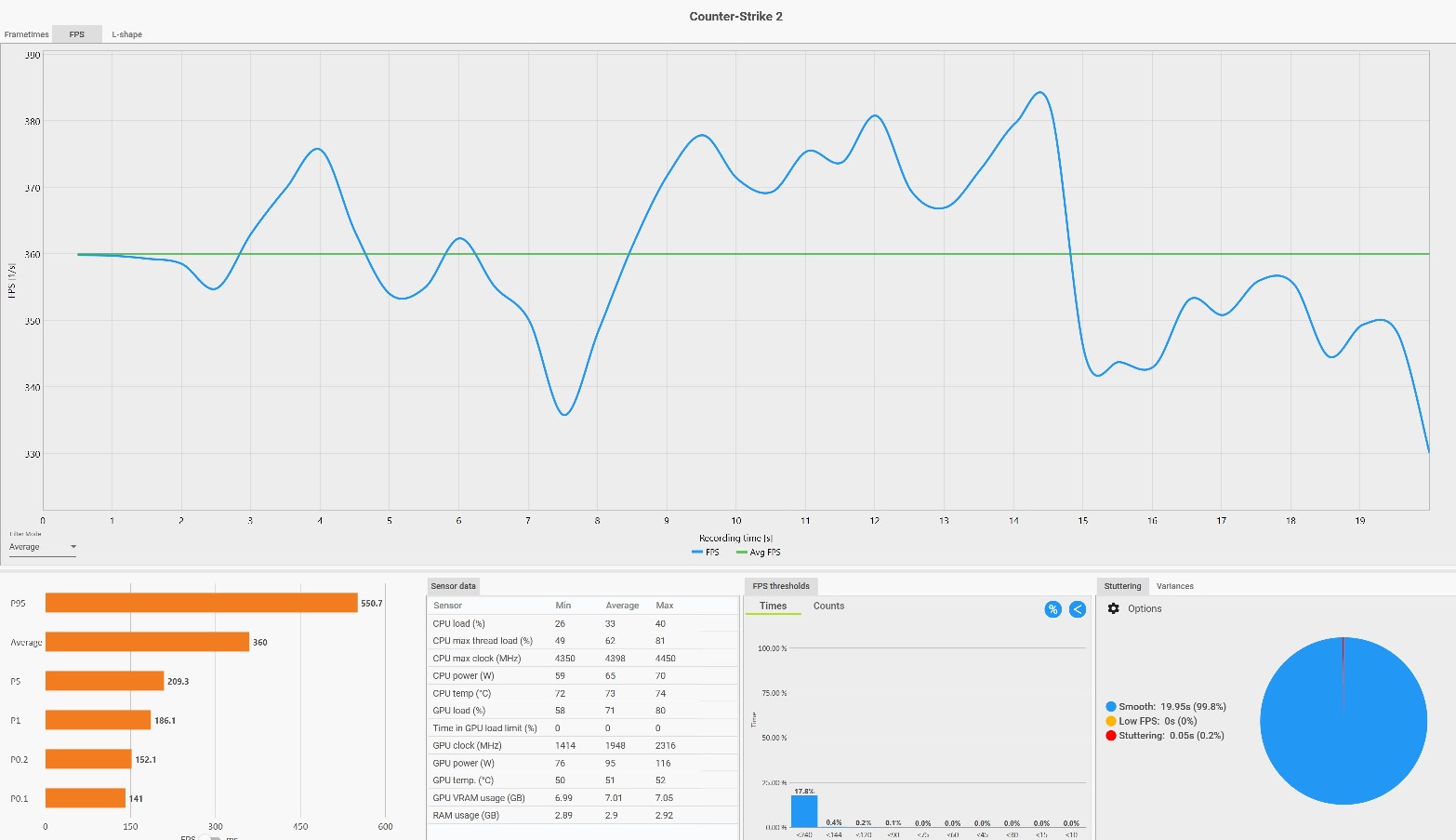Select the Sensor data tab

[453, 586]
